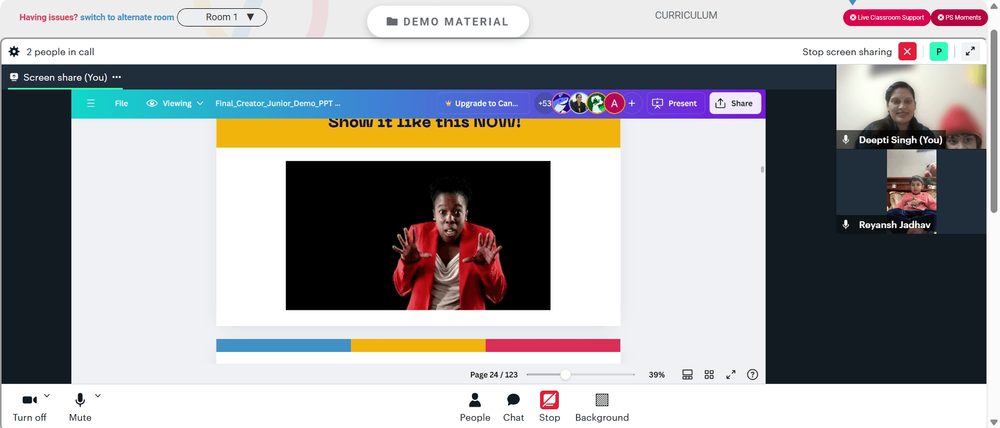This screenshot has width=1000, height=428.
Task: Switch to the CURRICULUM tab
Action: point(686,15)
